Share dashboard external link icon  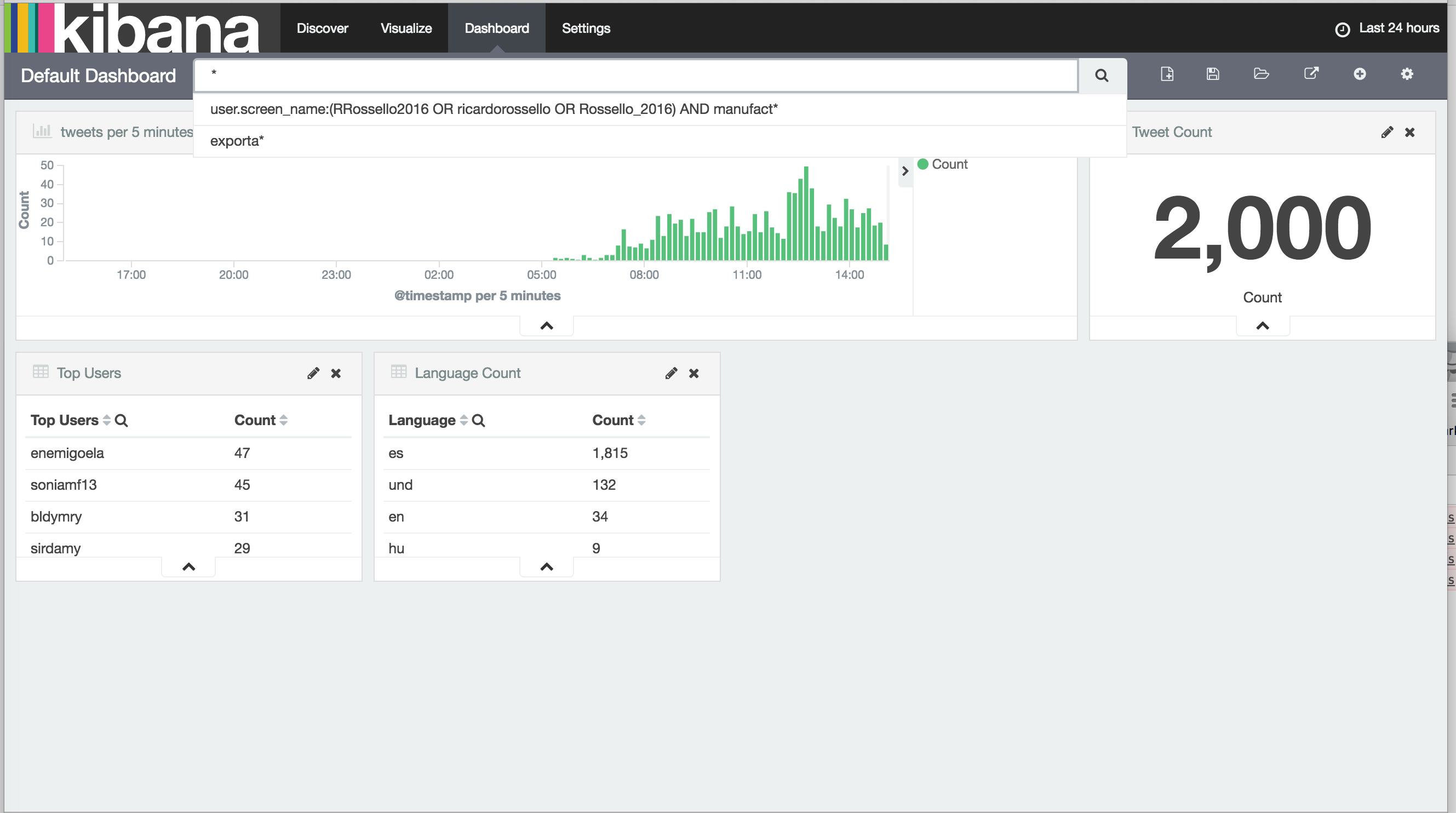1311,73
